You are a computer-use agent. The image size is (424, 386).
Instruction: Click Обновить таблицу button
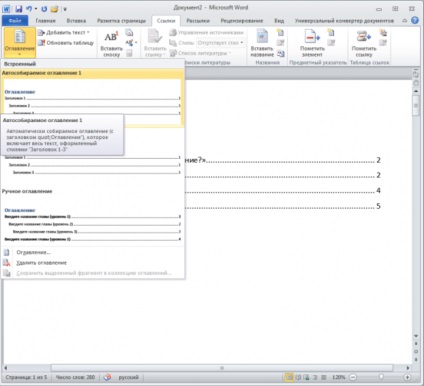point(66,43)
